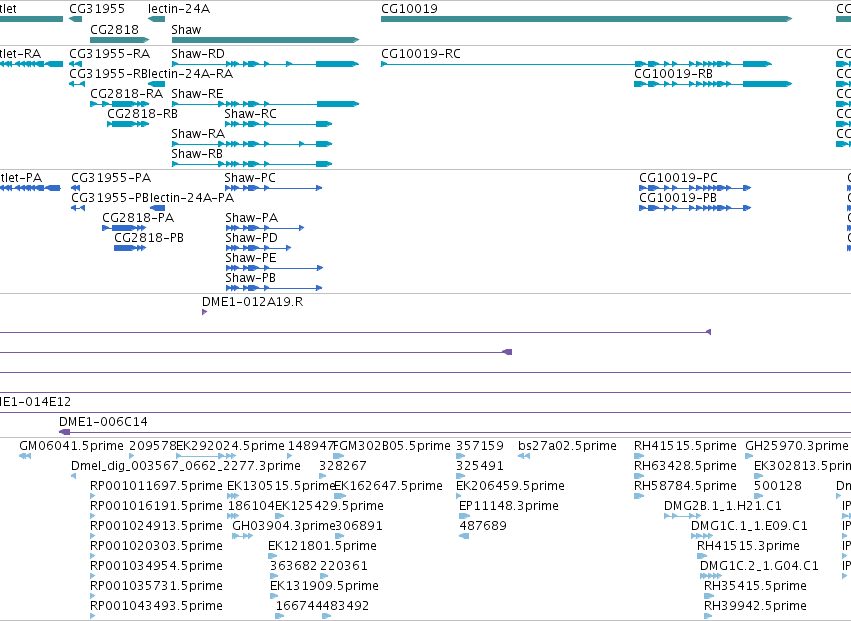The image size is (851, 621).
Task: Click the Shaw-PA protein label
Action: point(251,218)
